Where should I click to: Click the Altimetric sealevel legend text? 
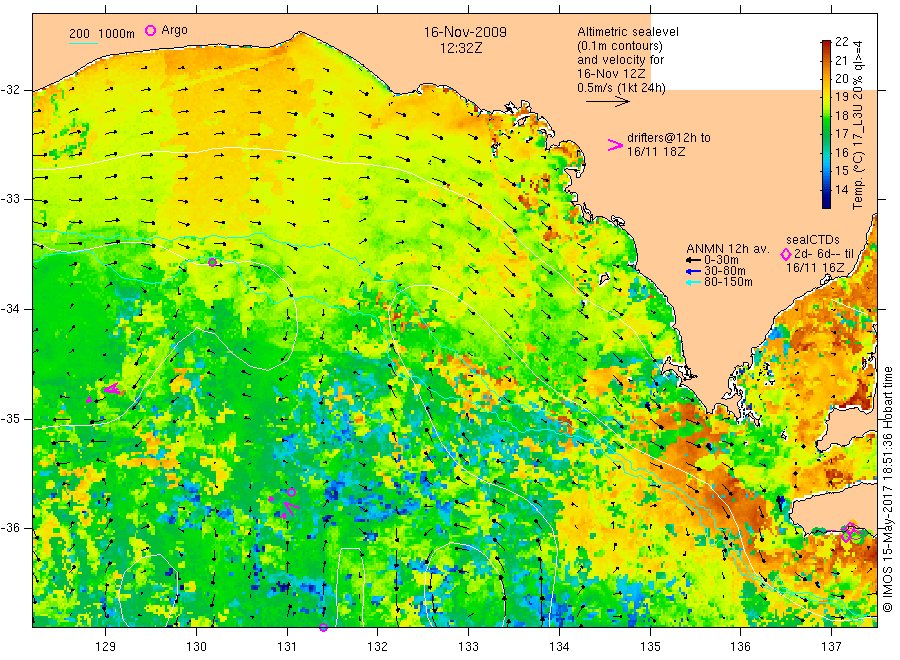click(x=628, y=32)
